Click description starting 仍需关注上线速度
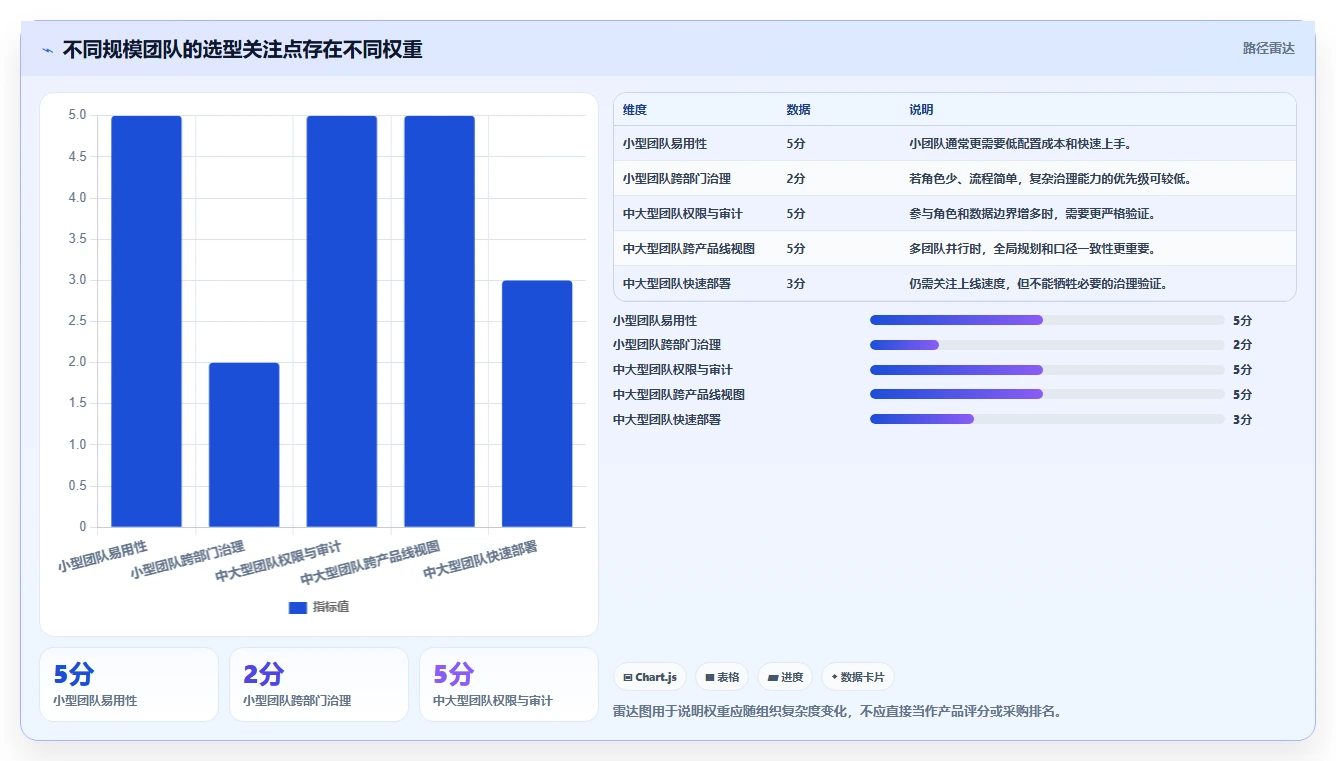1336x761 pixels. [1041, 284]
